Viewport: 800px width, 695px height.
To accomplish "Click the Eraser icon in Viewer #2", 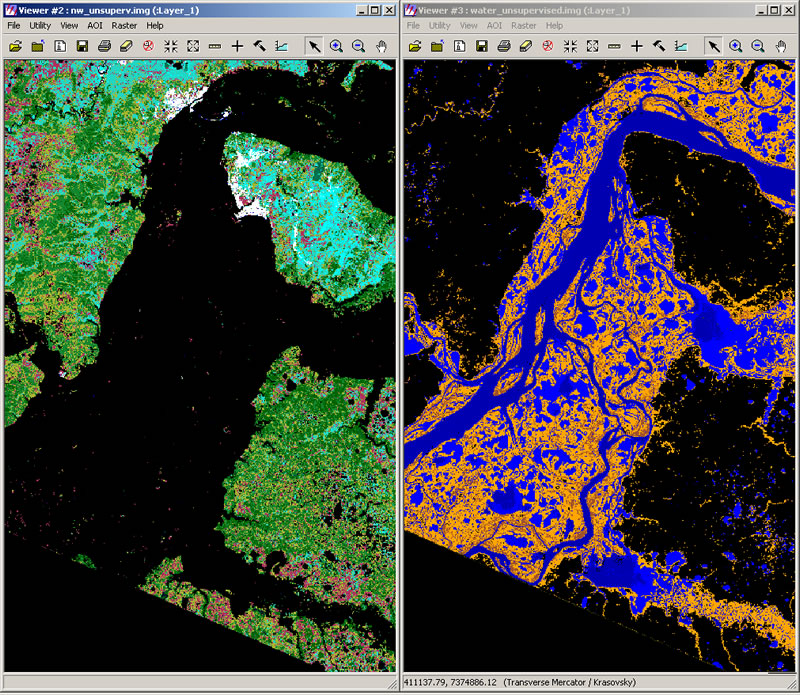I will click(x=126, y=46).
